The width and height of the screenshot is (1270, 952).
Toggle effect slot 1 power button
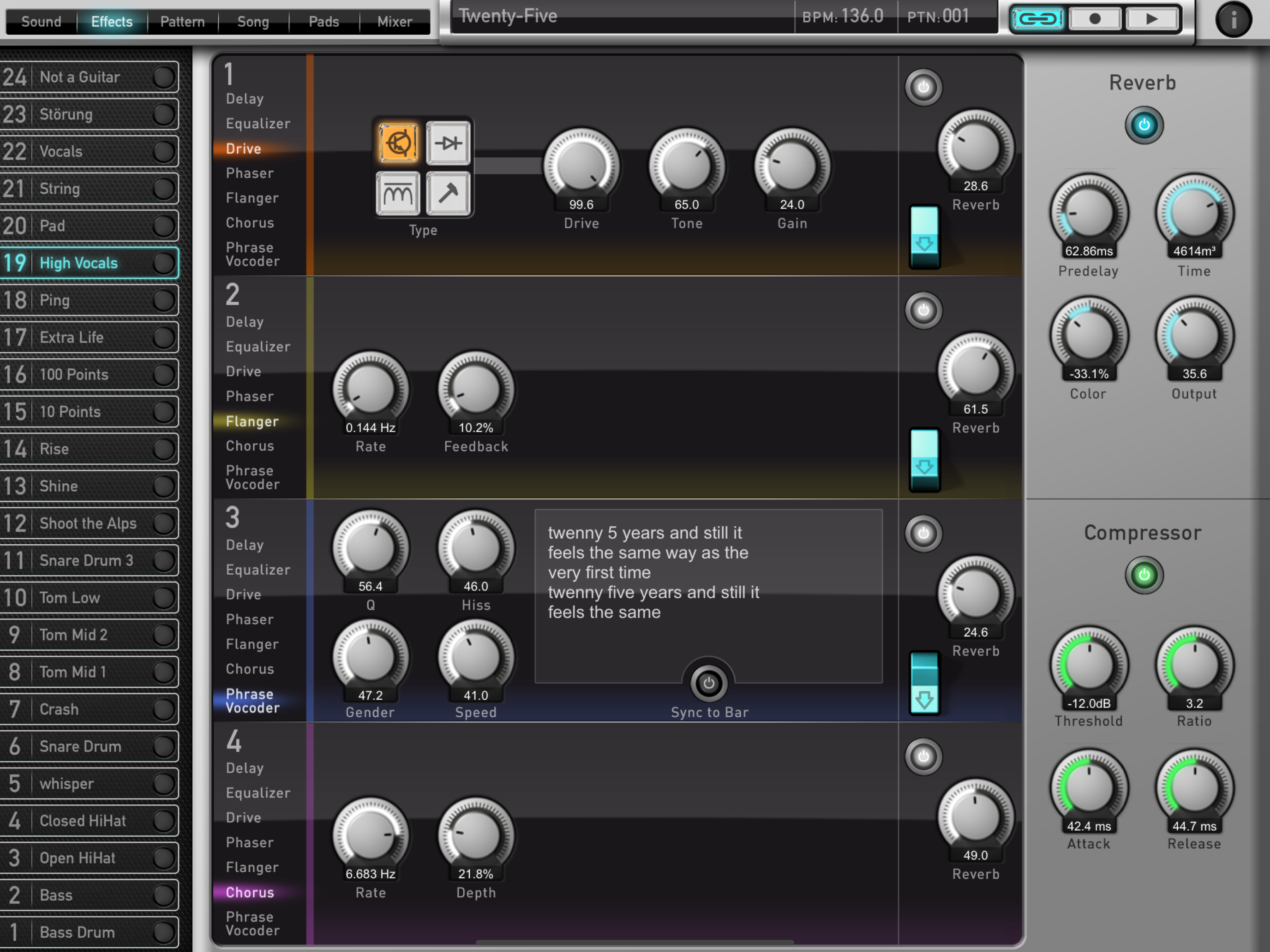923,87
